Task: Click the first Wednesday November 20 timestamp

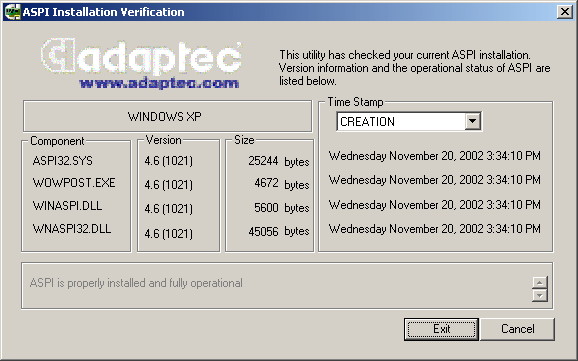Action: click(435, 156)
